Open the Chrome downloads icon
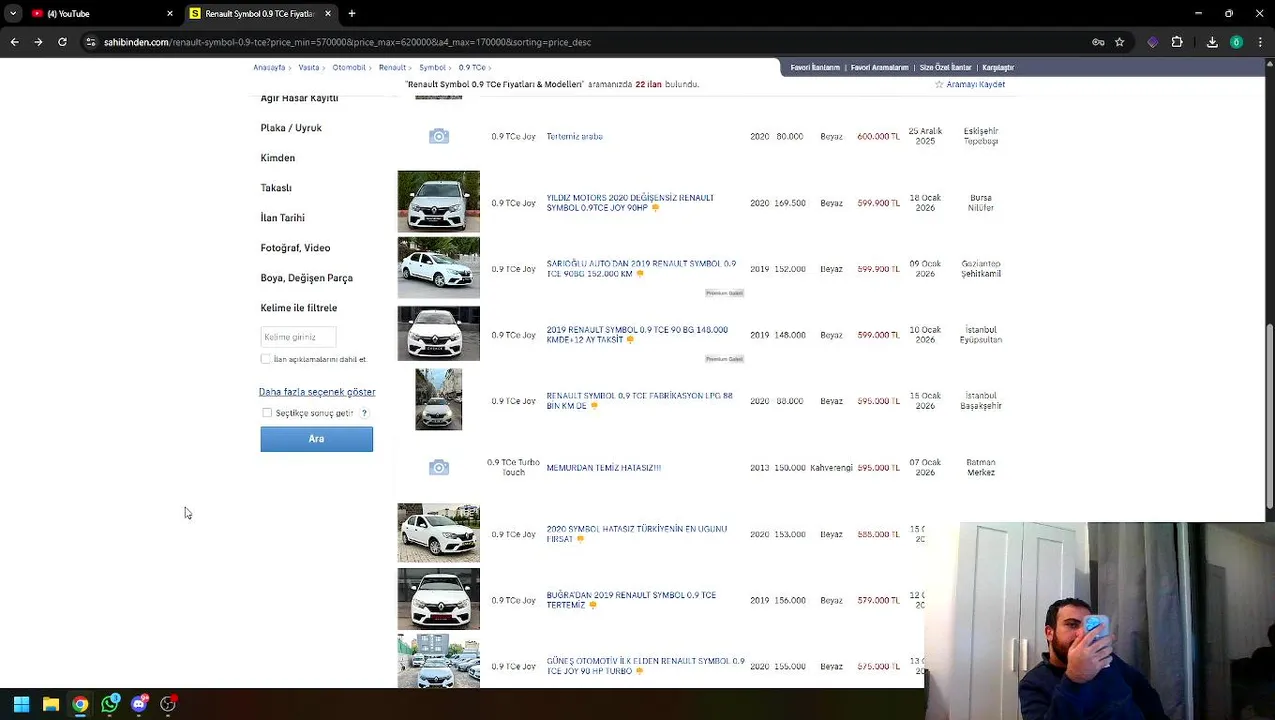 pos(1212,42)
